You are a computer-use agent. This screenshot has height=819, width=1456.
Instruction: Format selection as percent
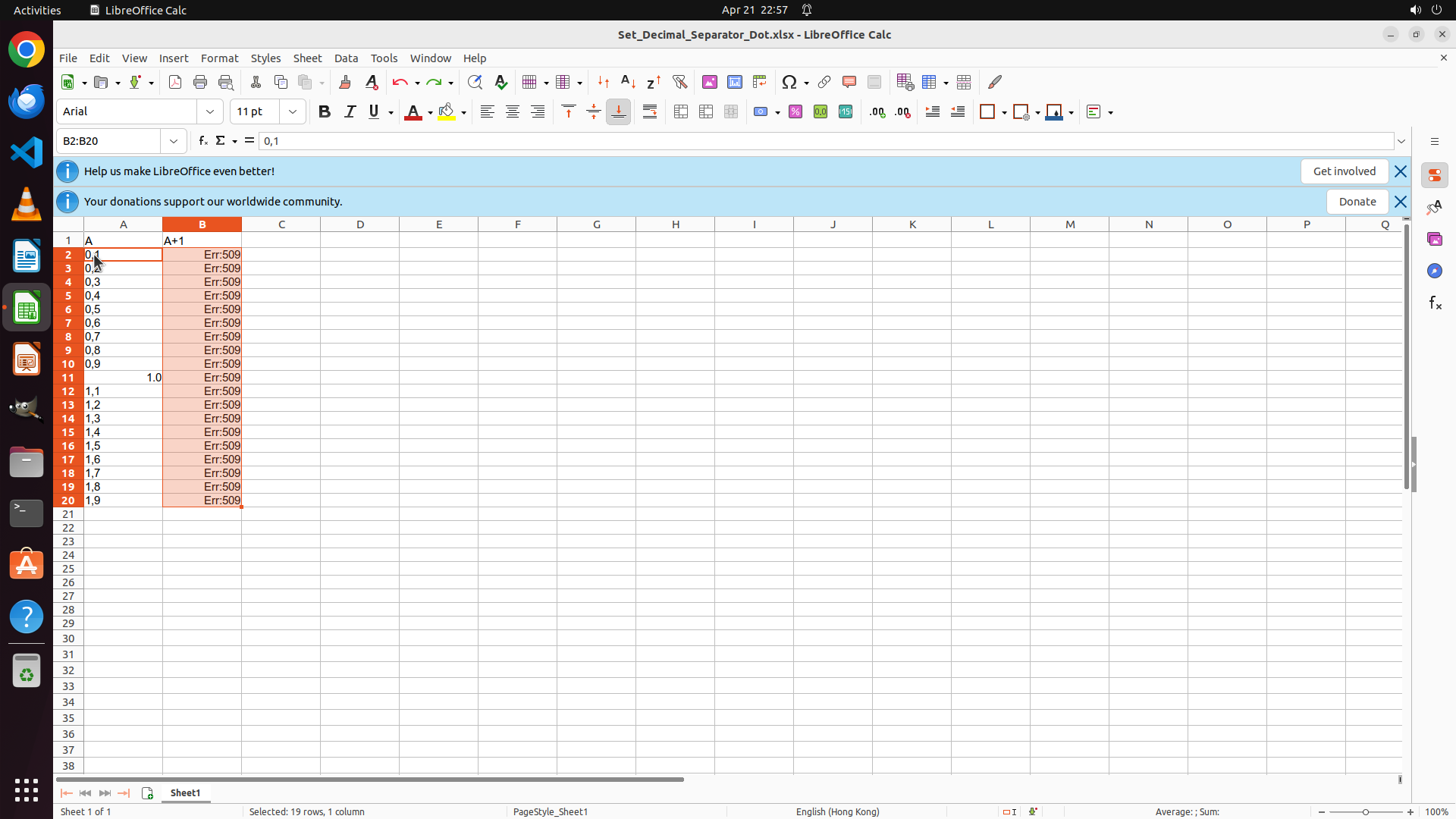(x=795, y=112)
